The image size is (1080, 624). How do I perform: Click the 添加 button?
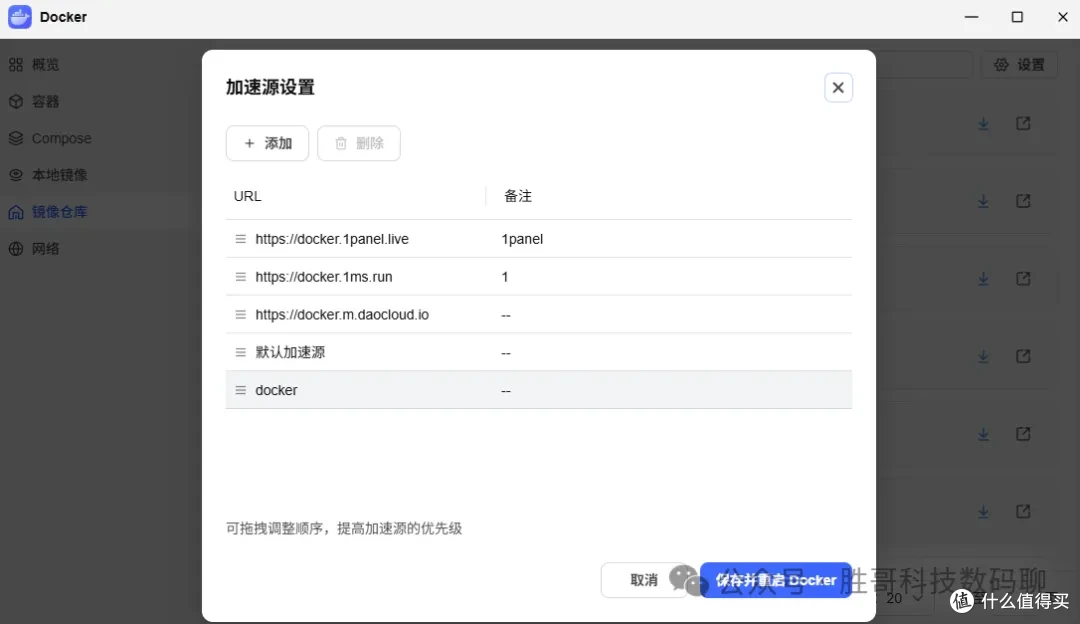(x=267, y=143)
